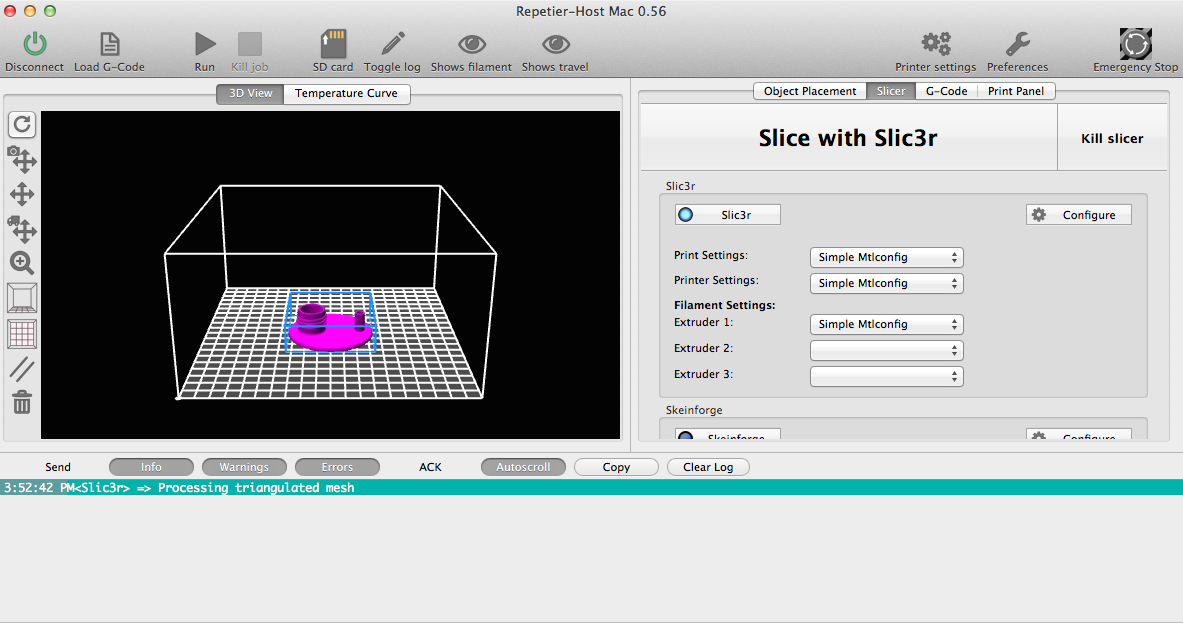This screenshot has width=1183, height=623.
Task: Select the Slicer tab
Action: pyautogui.click(x=891, y=91)
